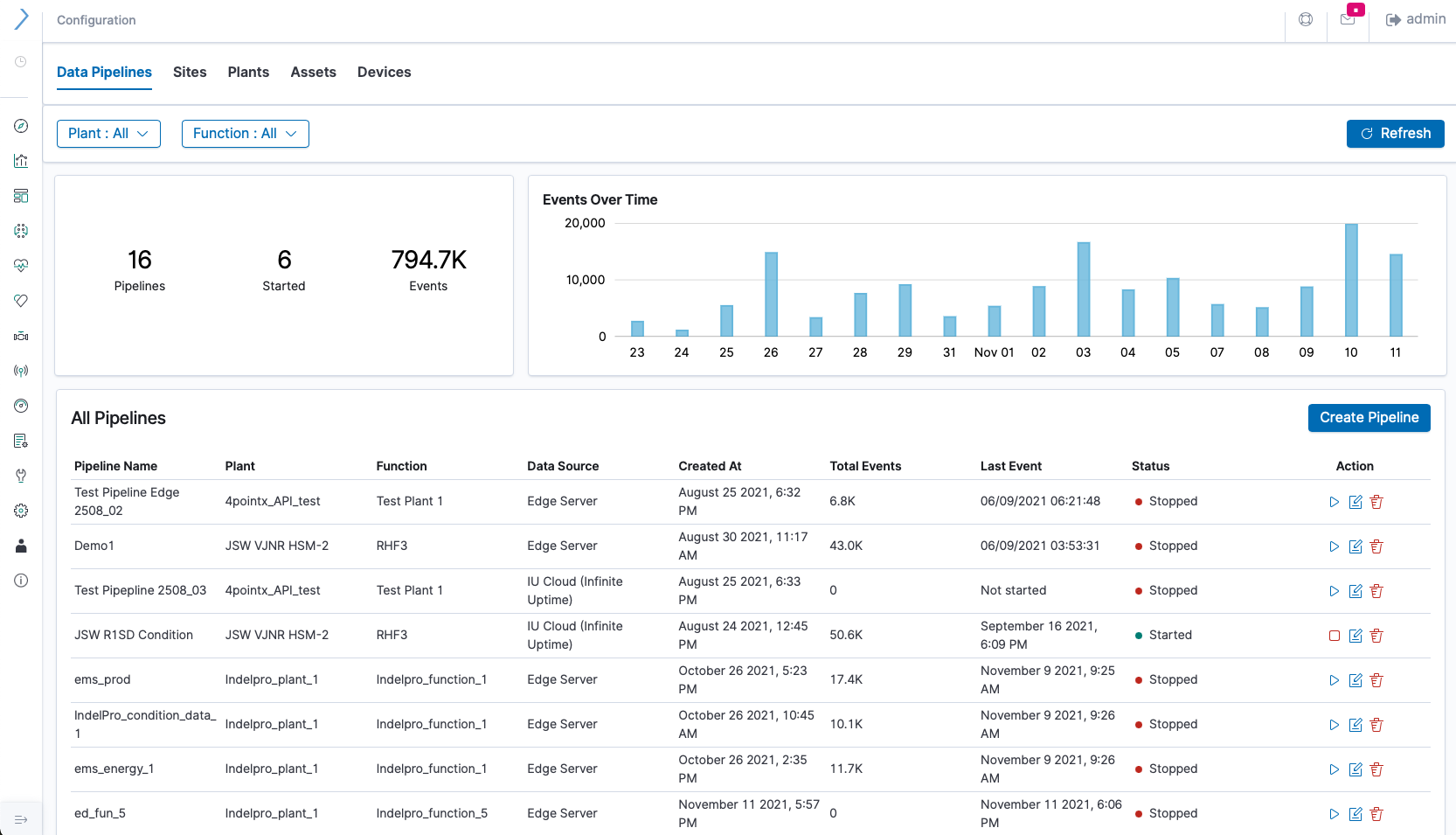Click the Nov 10 bar in Events chart
The height and width of the screenshot is (835, 1456).
[x=1351, y=280]
